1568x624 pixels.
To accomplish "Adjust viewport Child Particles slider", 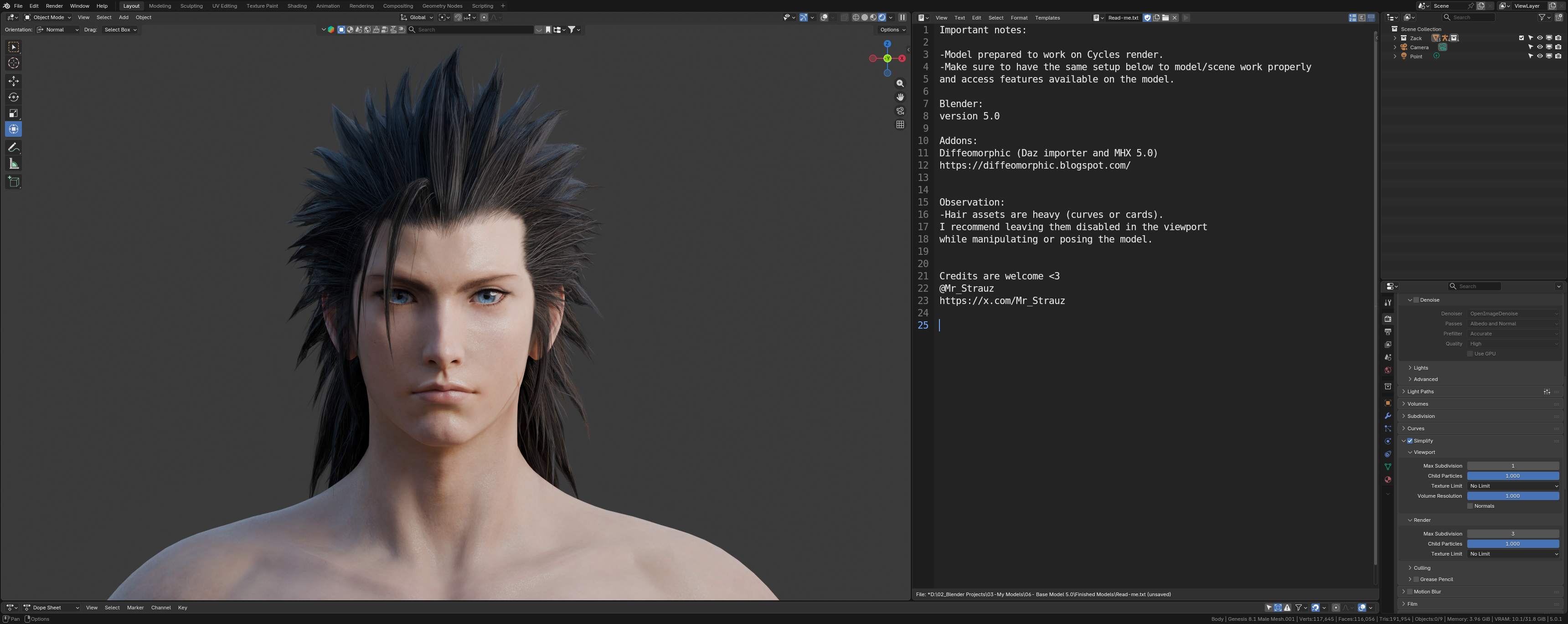I will point(1513,476).
